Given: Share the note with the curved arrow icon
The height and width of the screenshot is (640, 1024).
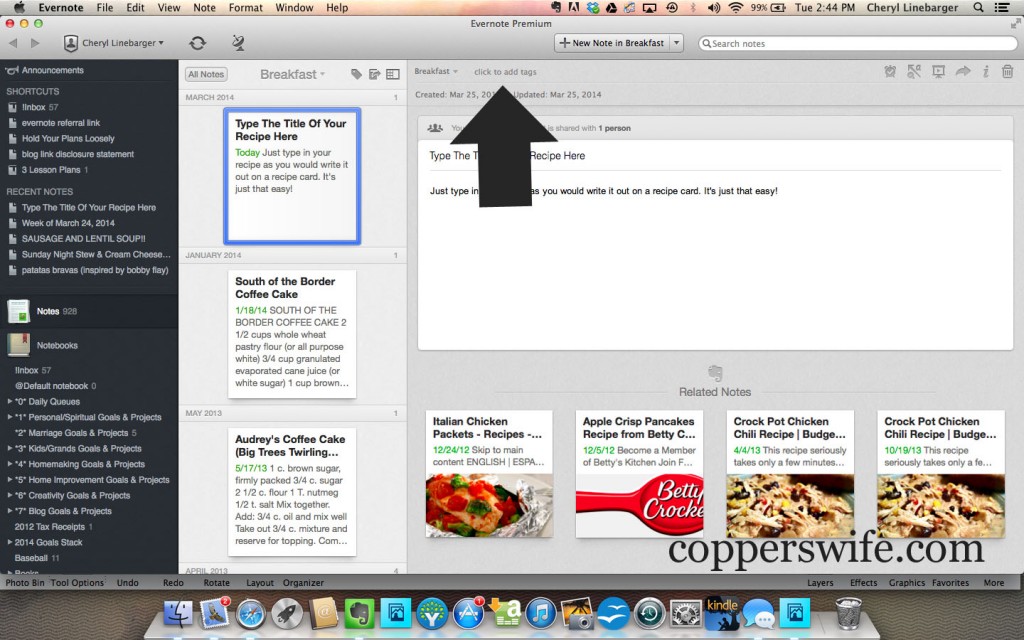Looking at the screenshot, I should [963, 71].
